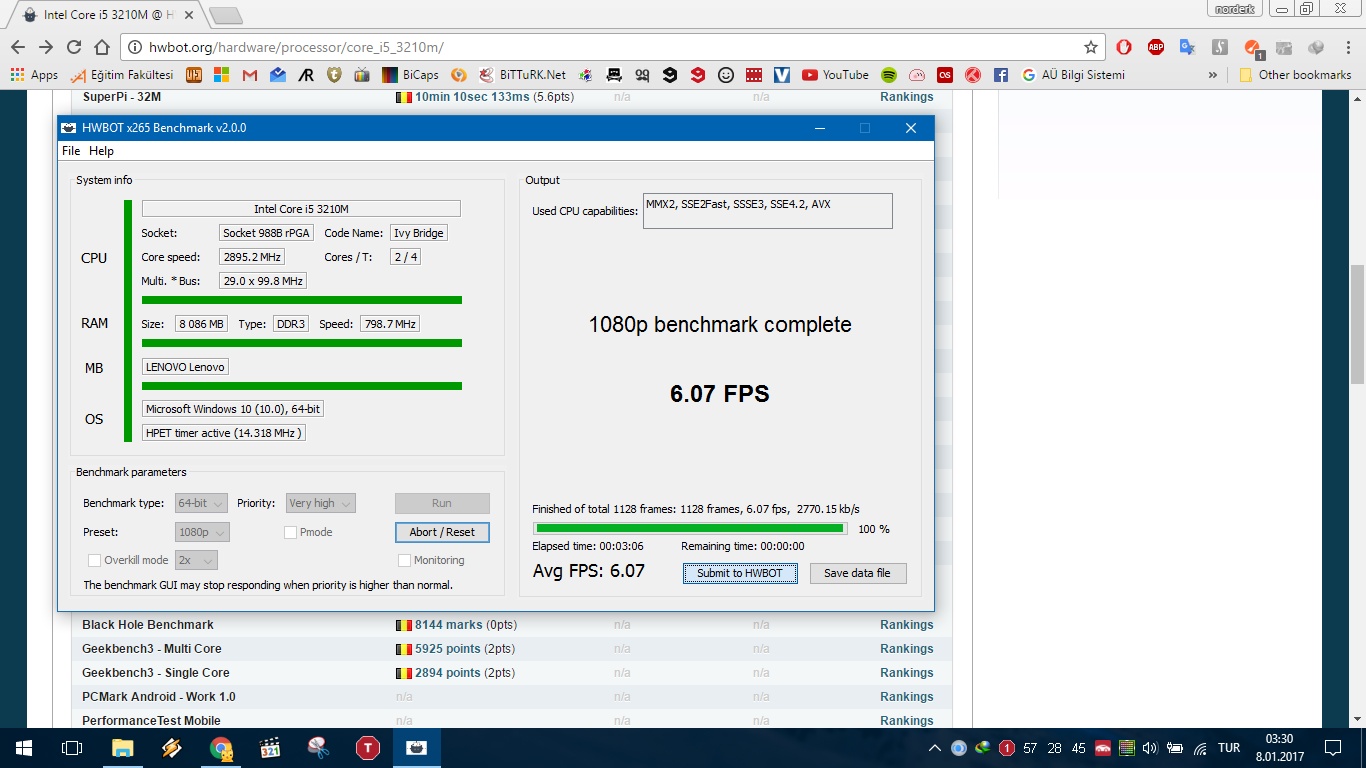Image resolution: width=1366 pixels, height=768 pixels.
Task: Click the browser home button
Action: point(102,47)
